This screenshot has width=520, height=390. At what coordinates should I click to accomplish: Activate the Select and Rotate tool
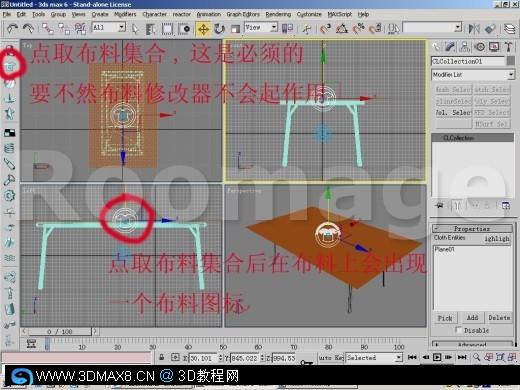219,29
